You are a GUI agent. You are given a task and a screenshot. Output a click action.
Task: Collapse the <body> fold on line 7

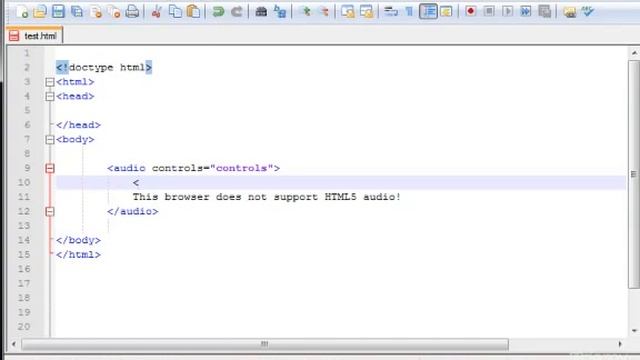tap(50, 140)
